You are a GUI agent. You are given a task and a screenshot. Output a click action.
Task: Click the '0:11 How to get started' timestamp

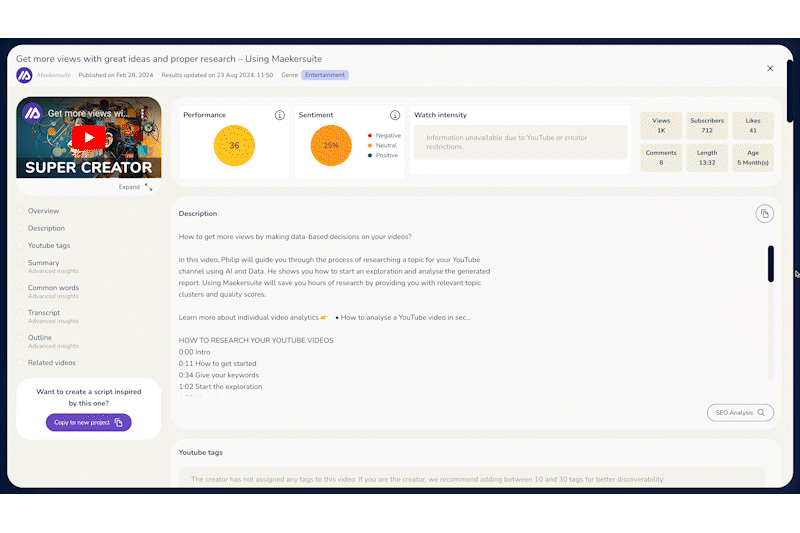coord(217,364)
